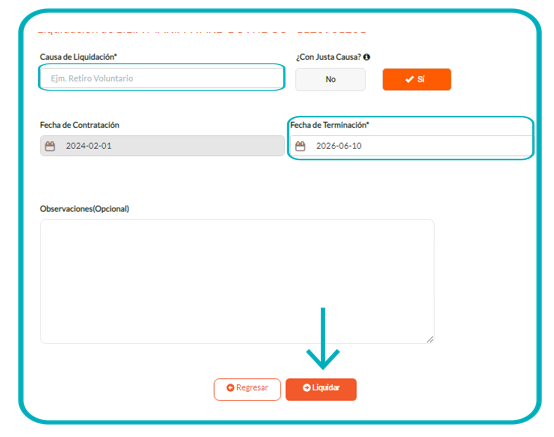Submit the form with the Liquidar button
The image size is (554, 437).
pos(321,389)
